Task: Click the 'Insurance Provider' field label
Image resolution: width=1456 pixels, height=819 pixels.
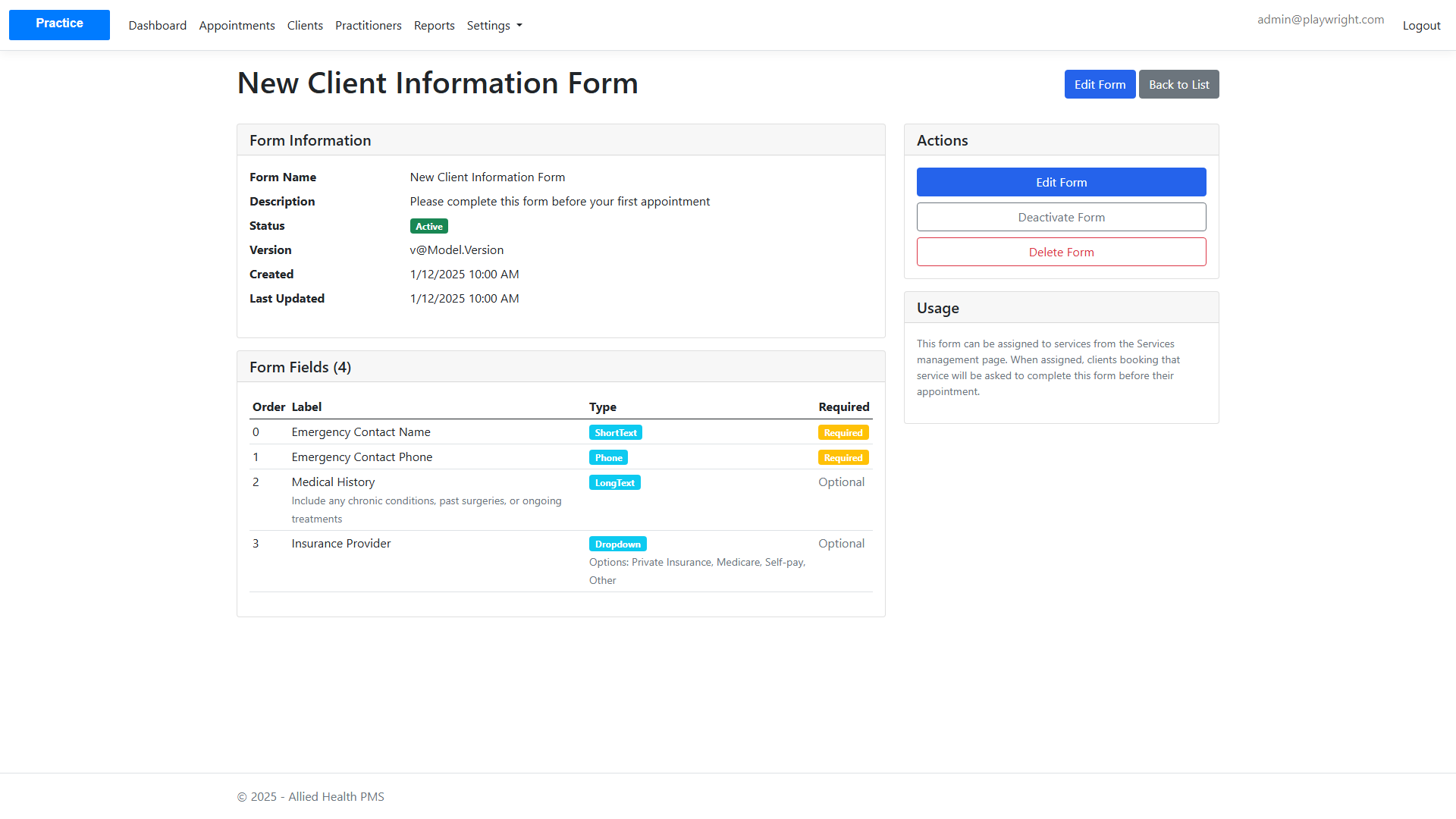Action: click(x=341, y=543)
